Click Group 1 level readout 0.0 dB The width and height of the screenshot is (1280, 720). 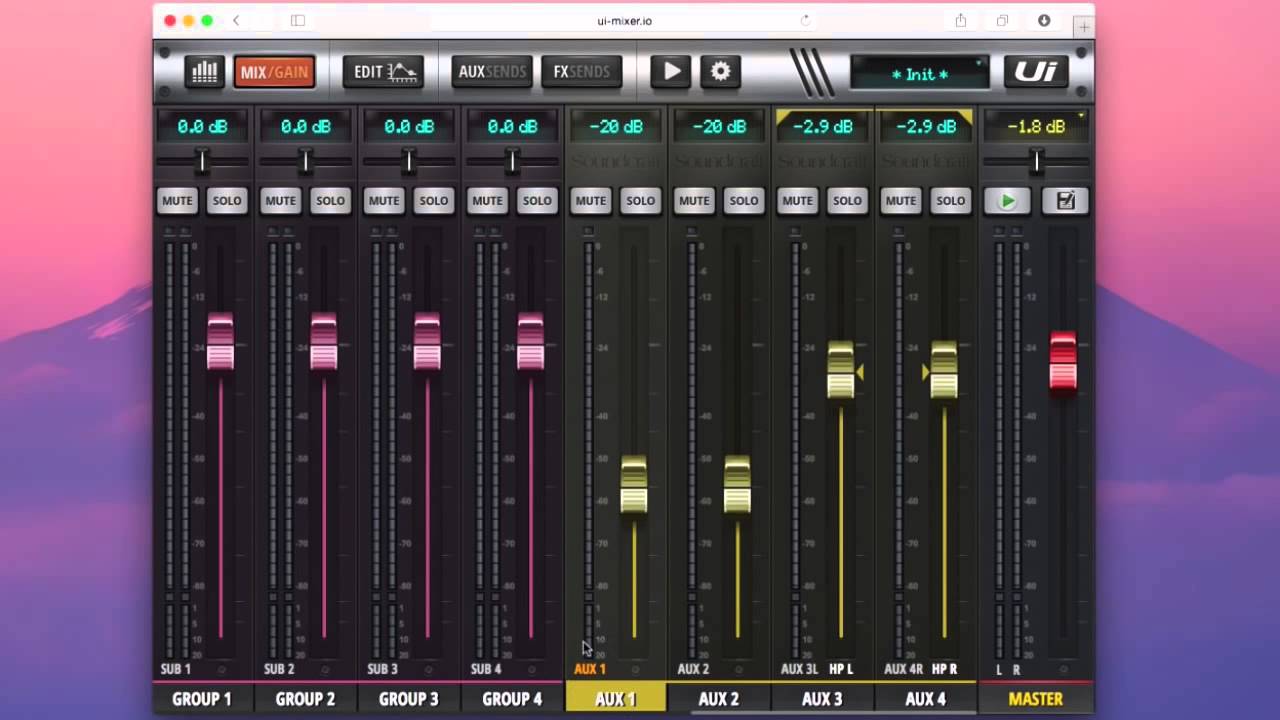(x=203, y=127)
